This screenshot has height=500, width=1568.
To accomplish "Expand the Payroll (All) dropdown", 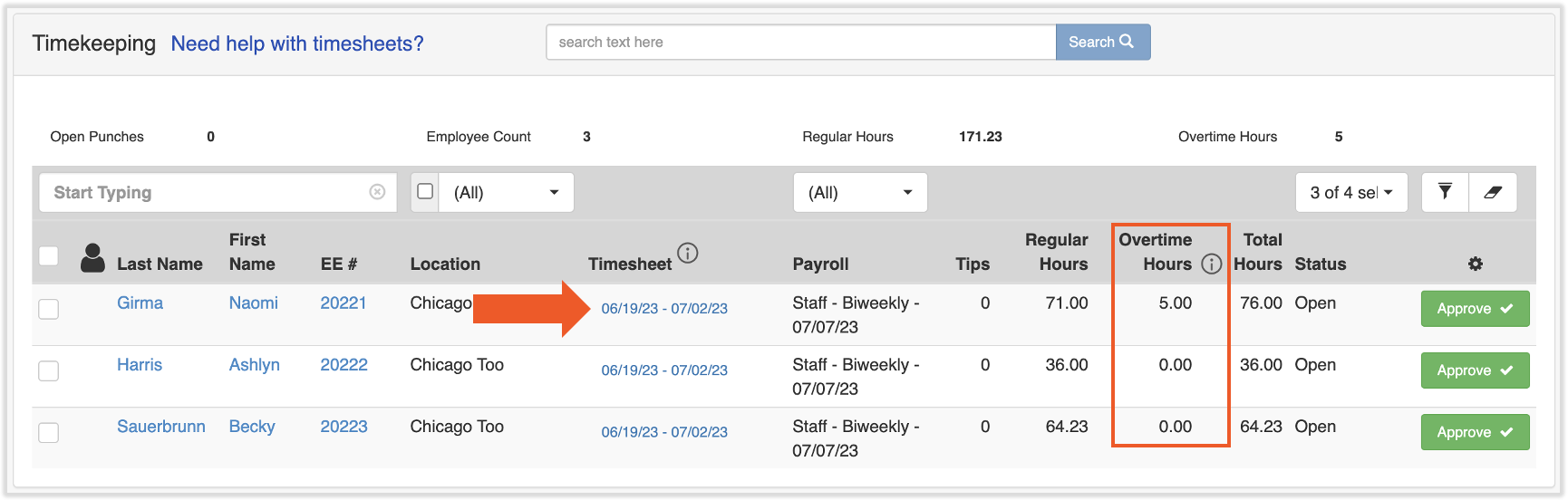I will 859,192.
